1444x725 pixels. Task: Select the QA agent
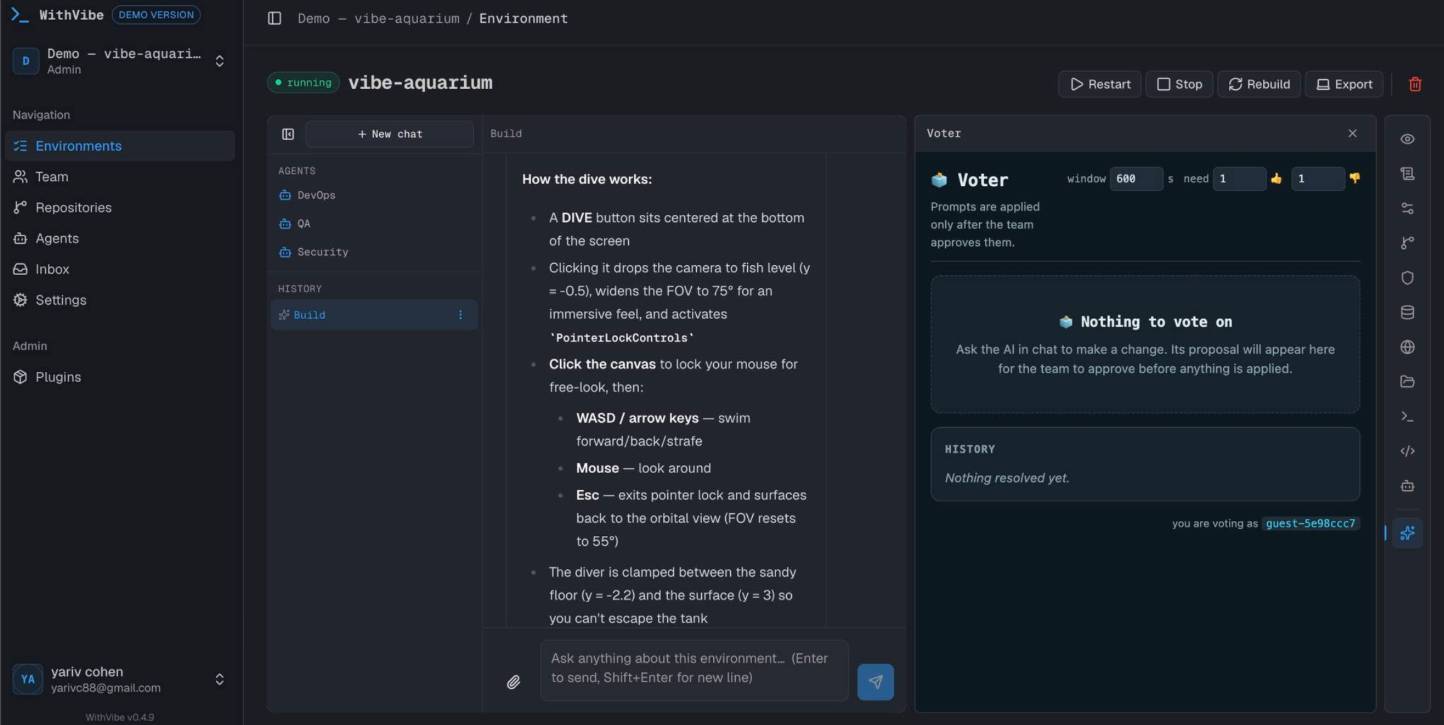374,224
